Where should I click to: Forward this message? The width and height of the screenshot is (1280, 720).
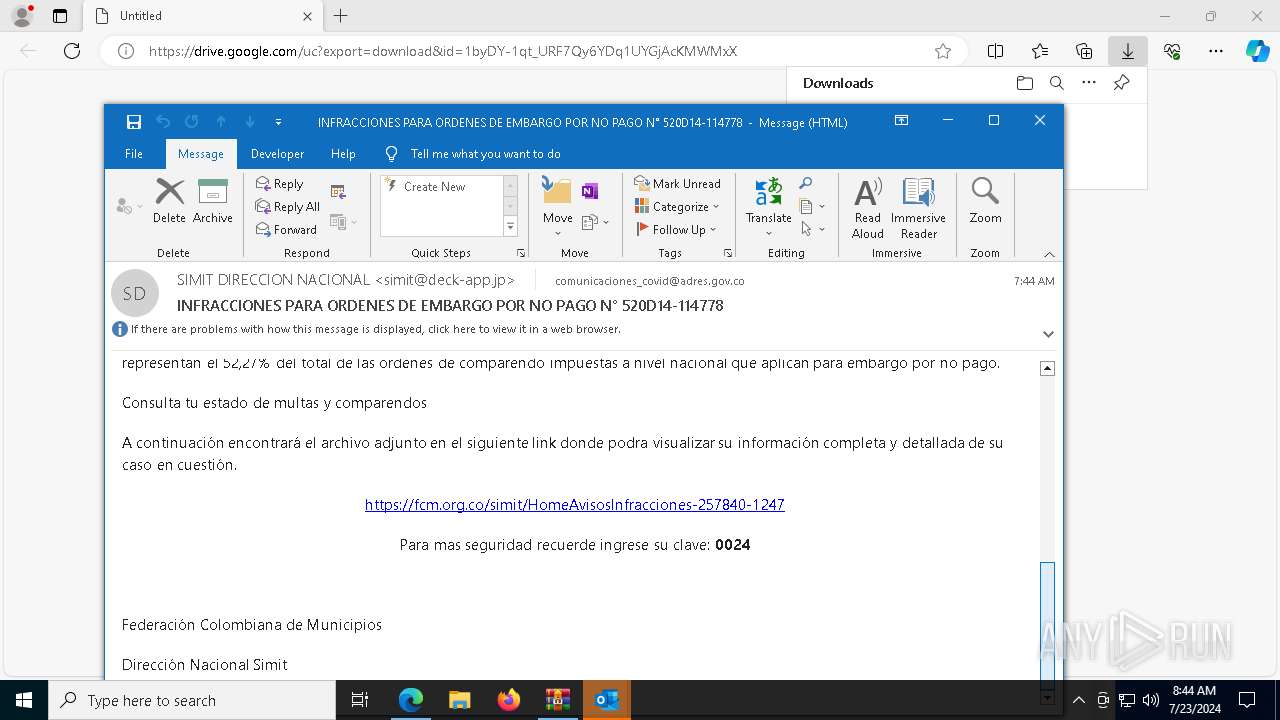(286, 230)
